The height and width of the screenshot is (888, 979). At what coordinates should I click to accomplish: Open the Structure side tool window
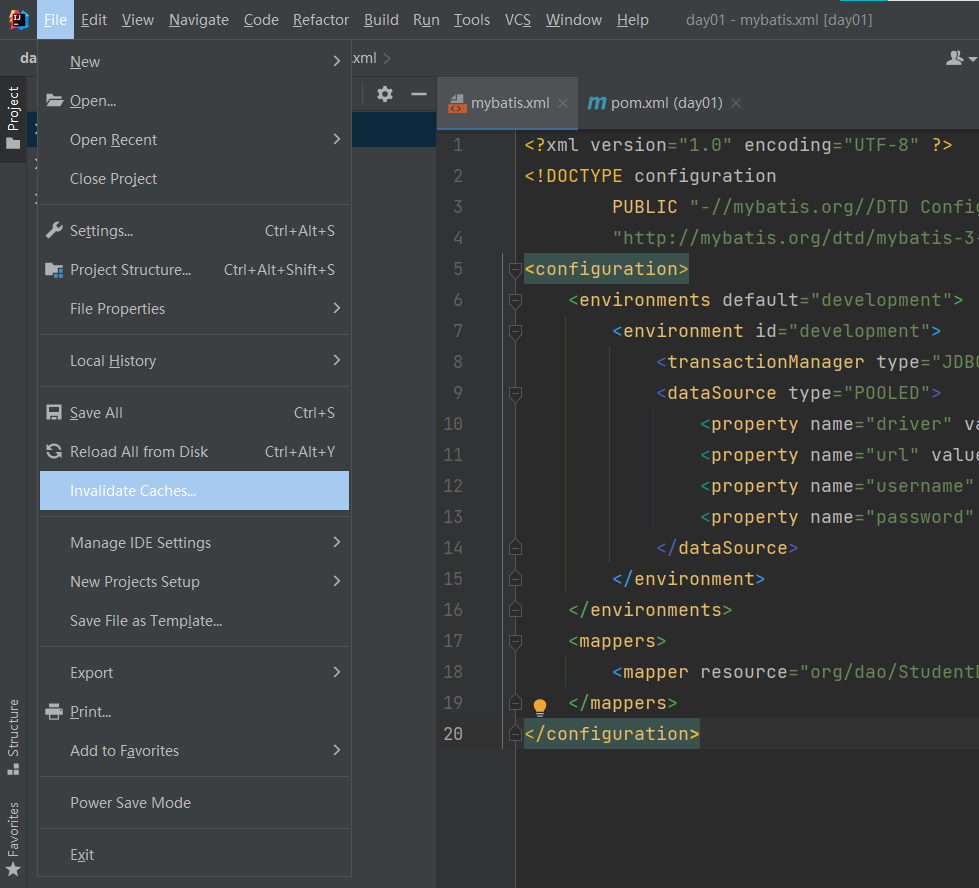(x=13, y=737)
